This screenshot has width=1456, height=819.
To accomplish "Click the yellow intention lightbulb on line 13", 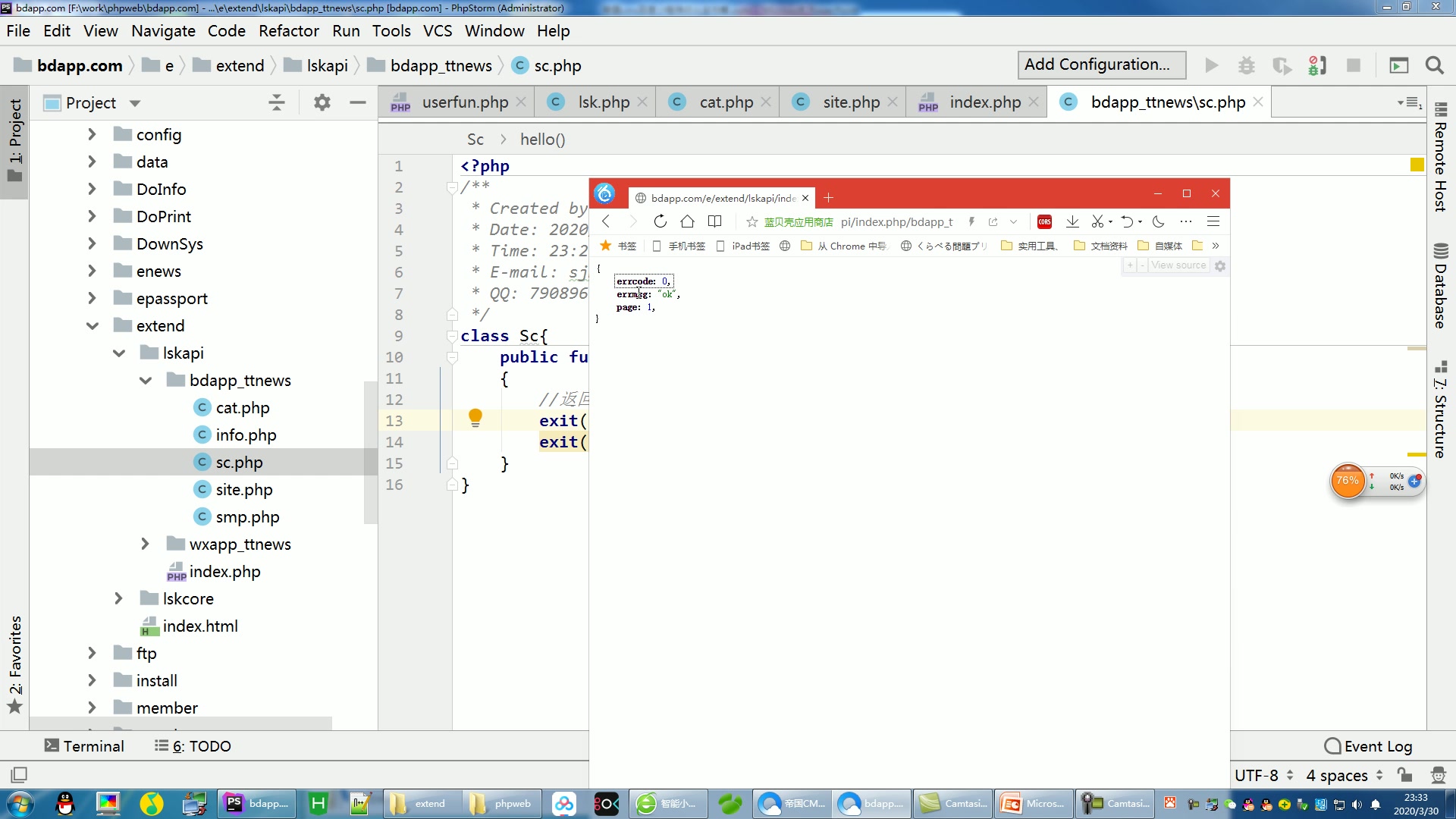I will 475,417.
